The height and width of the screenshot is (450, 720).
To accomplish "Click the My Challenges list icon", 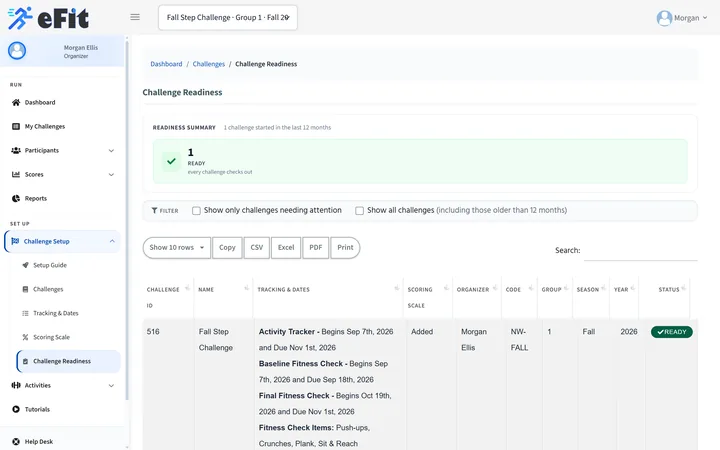I will (16, 126).
